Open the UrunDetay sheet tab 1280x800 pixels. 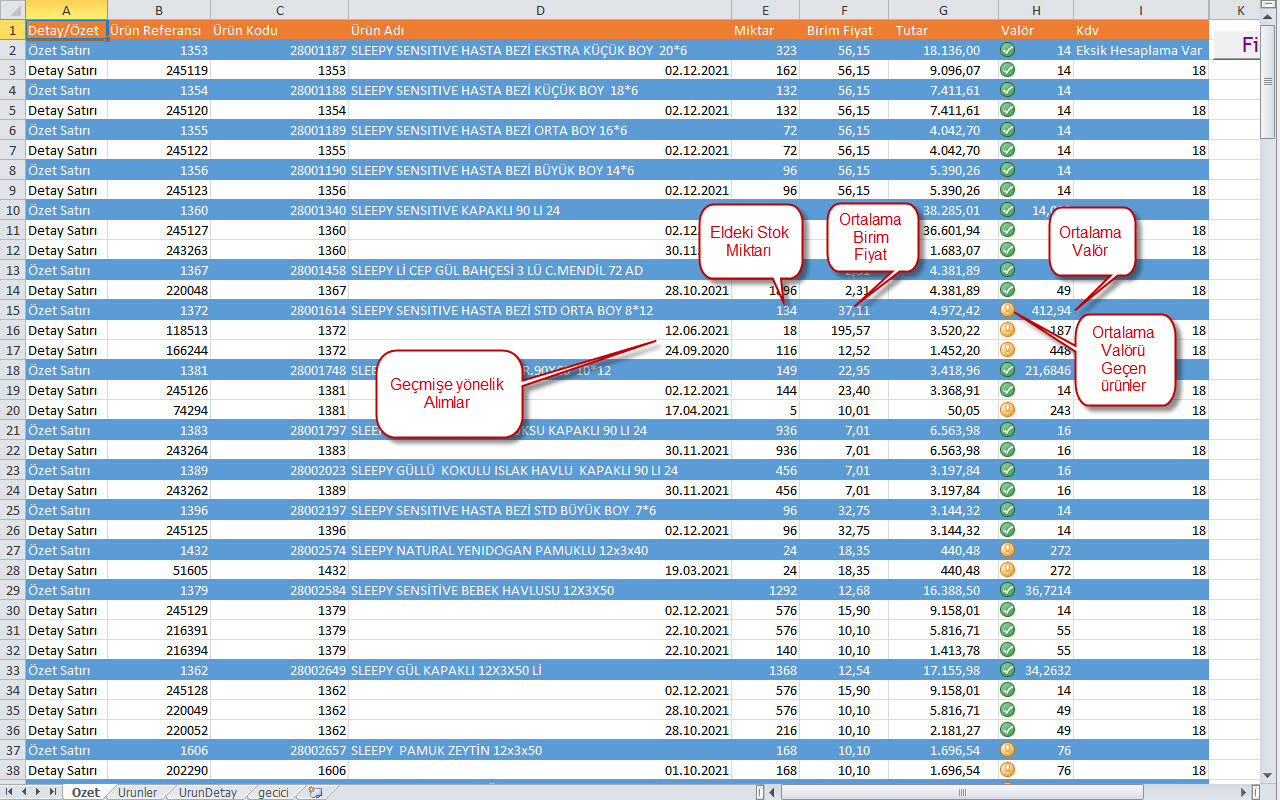coord(208,792)
